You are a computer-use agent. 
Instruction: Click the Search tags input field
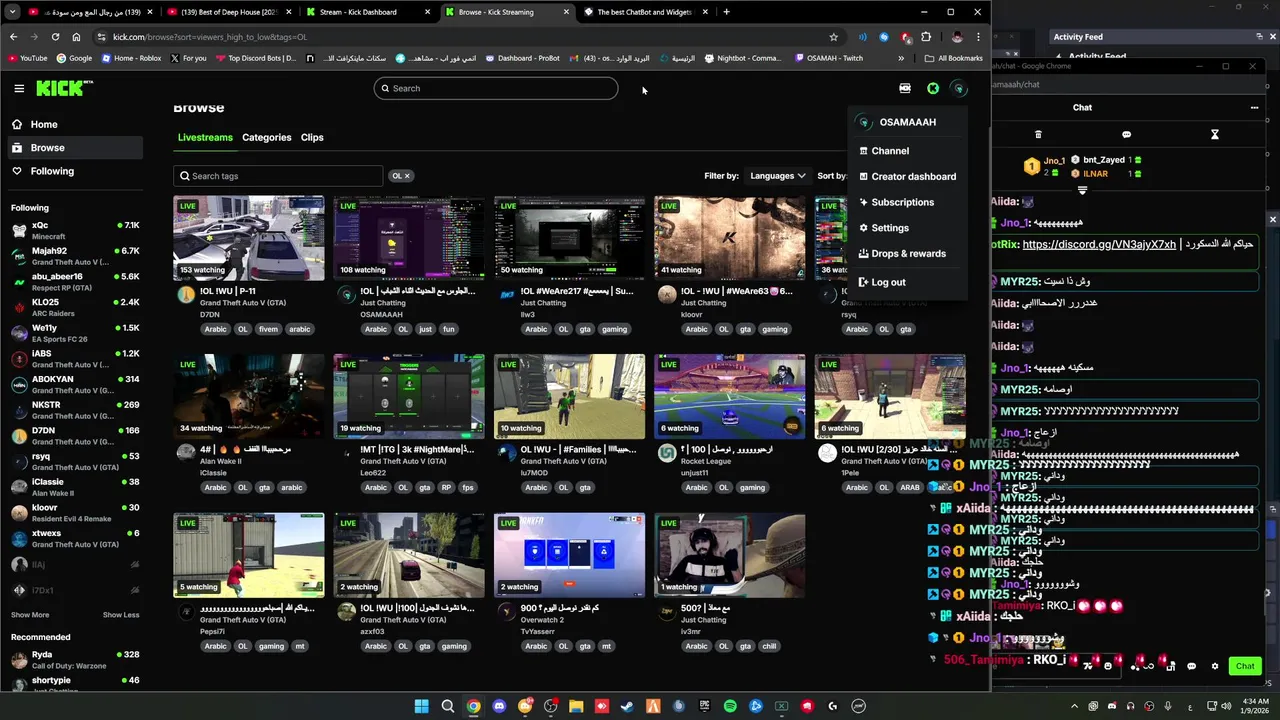278,176
